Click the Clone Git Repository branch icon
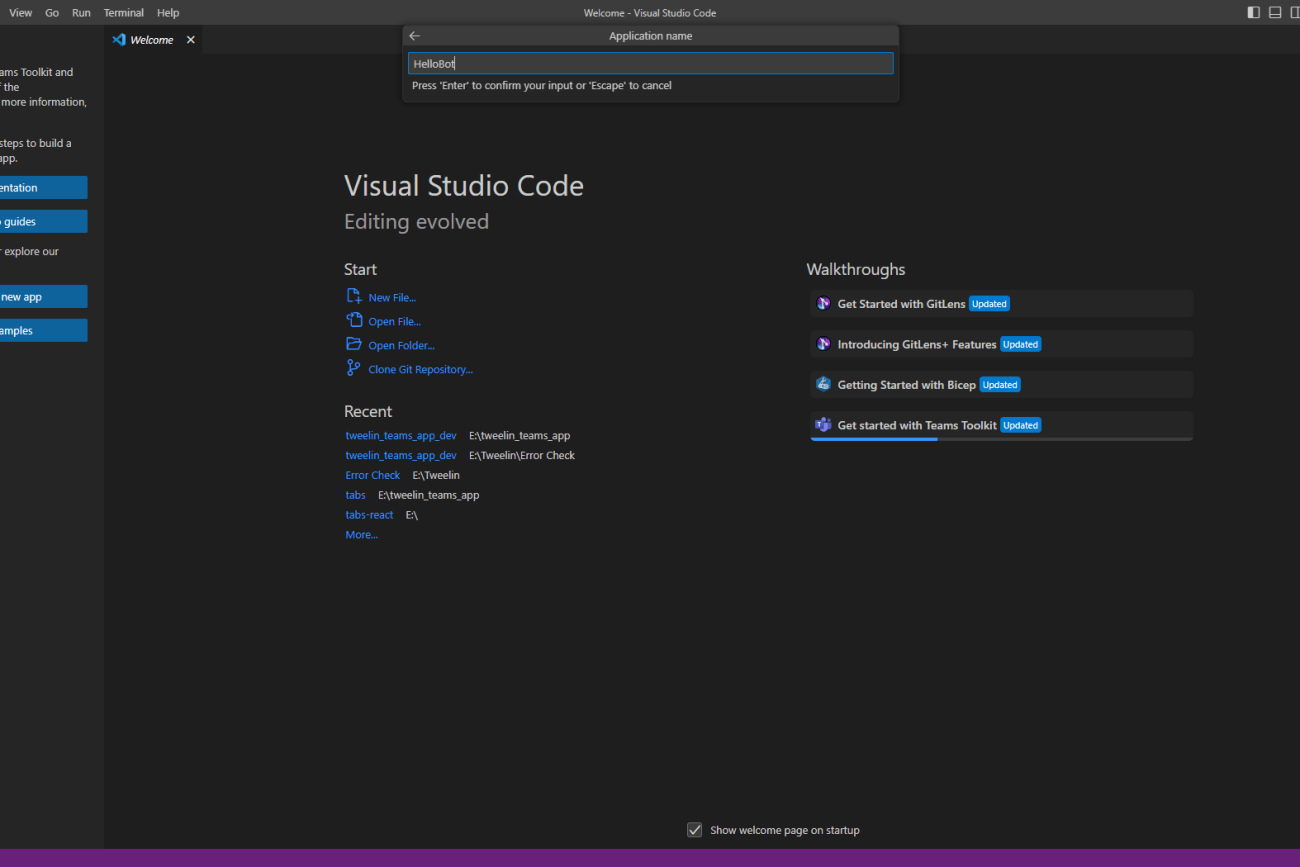 pyautogui.click(x=353, y=369)
